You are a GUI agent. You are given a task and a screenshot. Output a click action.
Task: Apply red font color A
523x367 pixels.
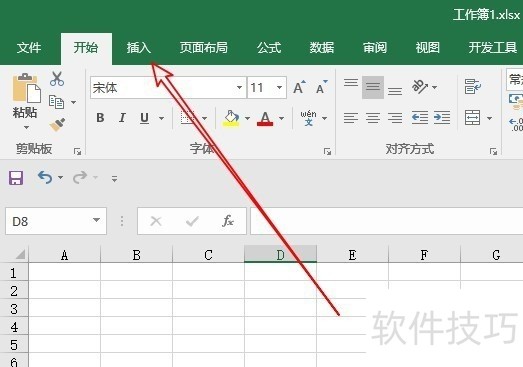(265, 118)
